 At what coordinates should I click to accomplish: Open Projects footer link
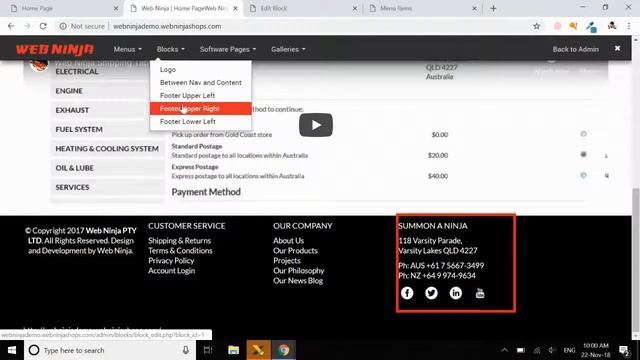point(287,260)
